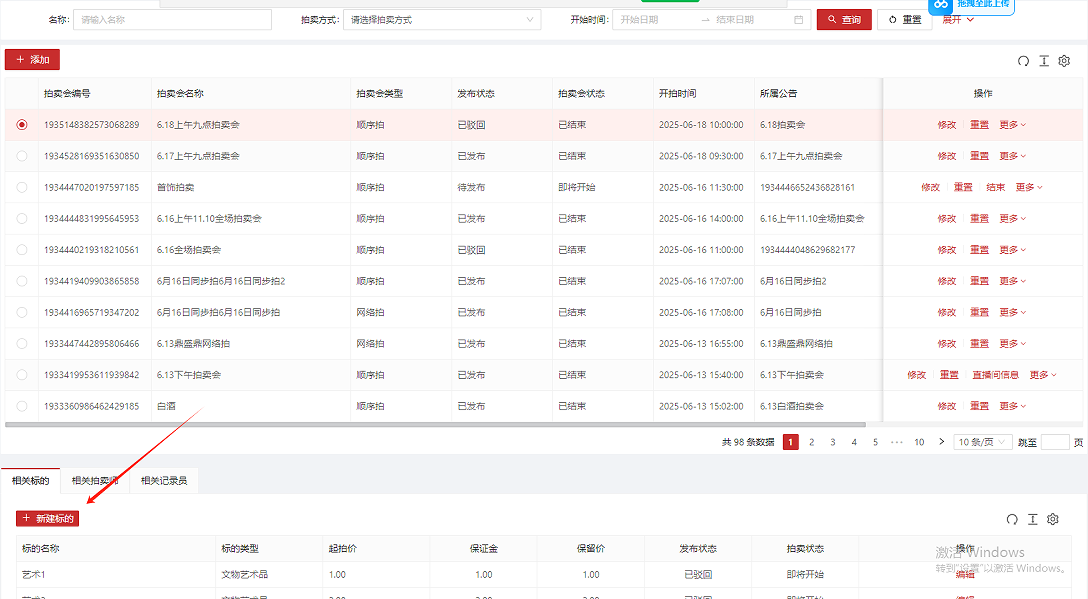Click next page arrow in pagination

pos(942,441)
